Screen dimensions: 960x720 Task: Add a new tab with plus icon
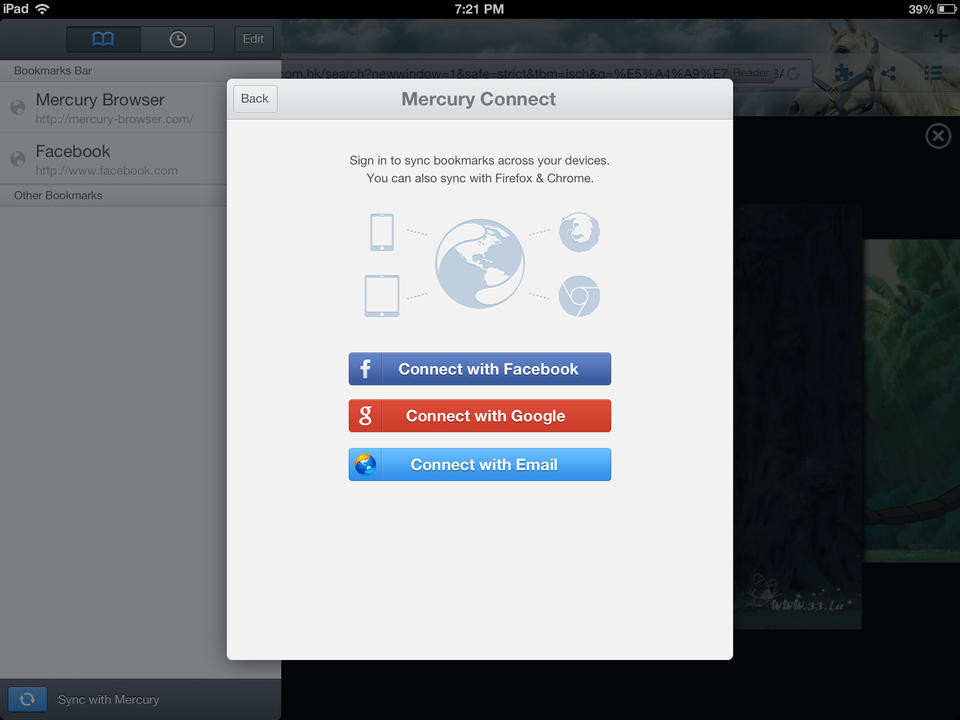tap(940, 36)
